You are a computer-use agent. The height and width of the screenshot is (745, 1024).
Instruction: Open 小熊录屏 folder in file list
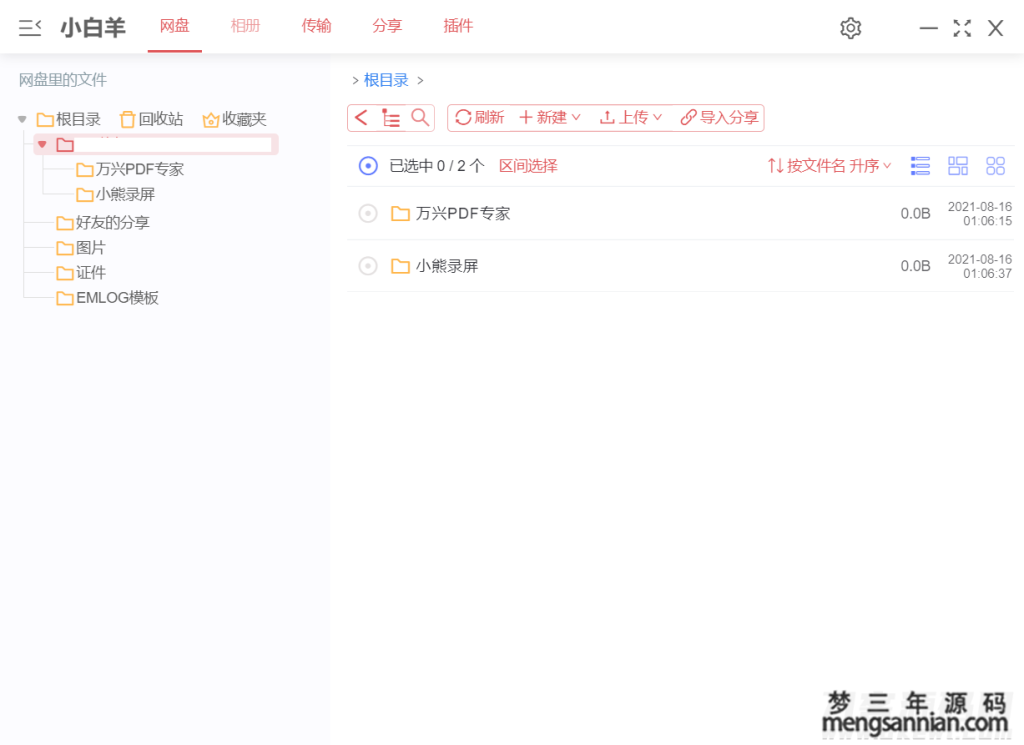click(447, 266)
